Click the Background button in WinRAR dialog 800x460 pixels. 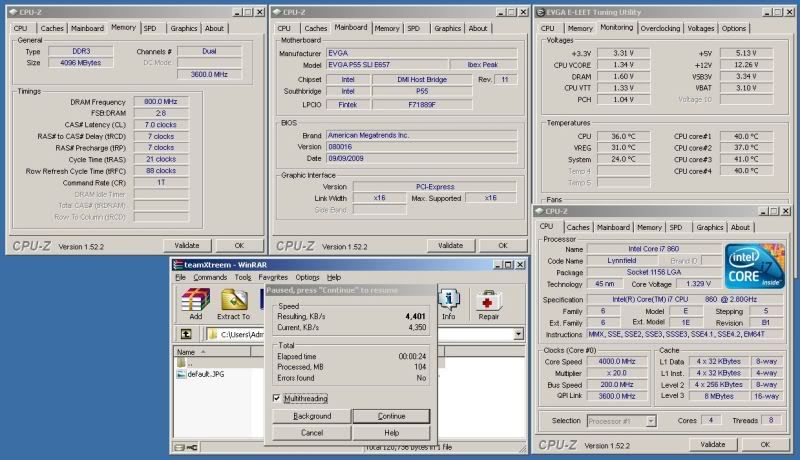[312, 416]
